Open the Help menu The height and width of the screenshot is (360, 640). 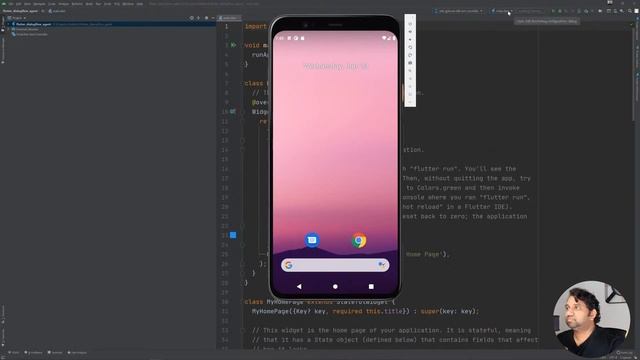pyautogui.click(x=140, y=4)
